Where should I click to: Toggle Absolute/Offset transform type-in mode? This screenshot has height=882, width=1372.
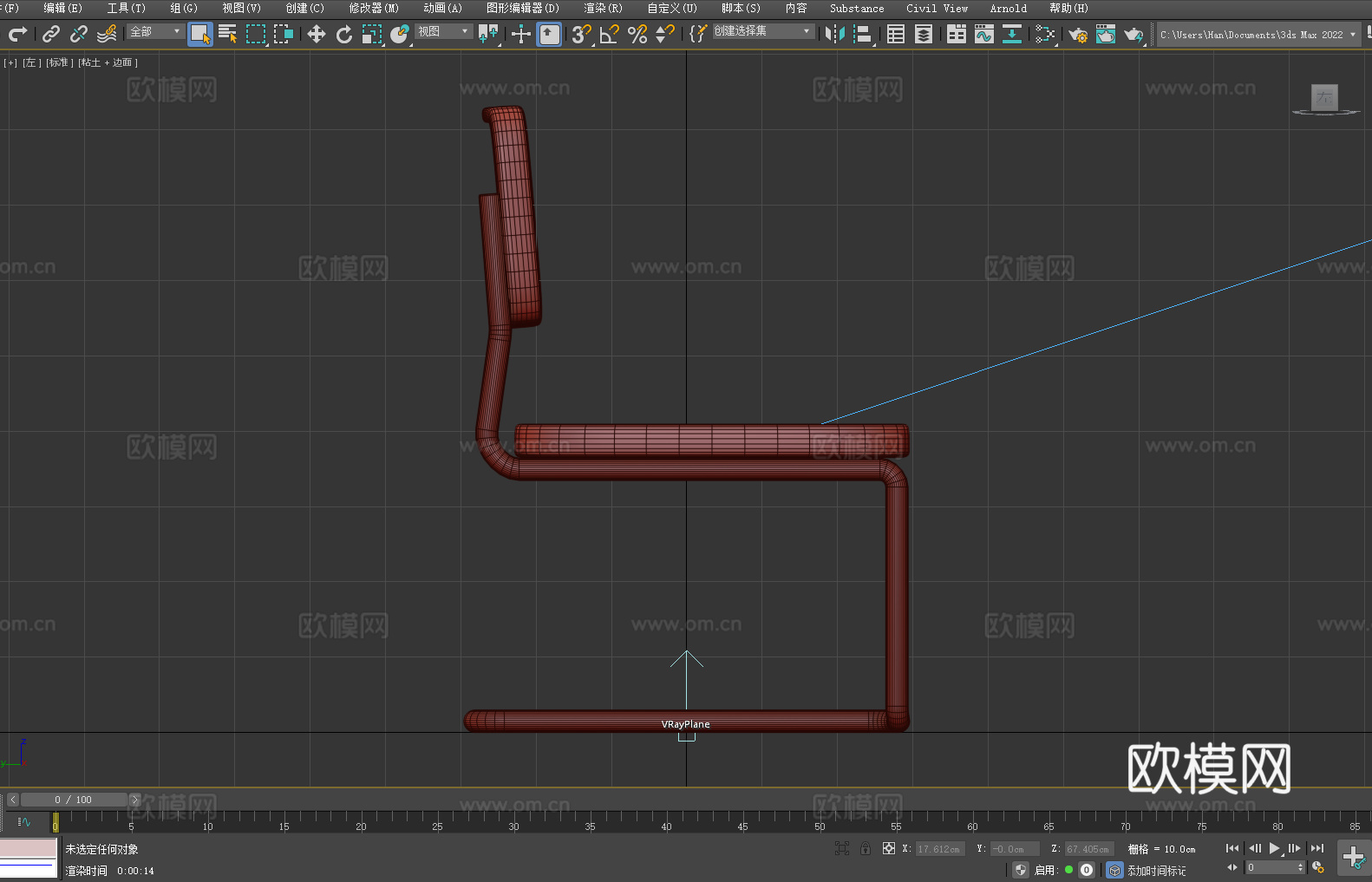click(889, 848)
